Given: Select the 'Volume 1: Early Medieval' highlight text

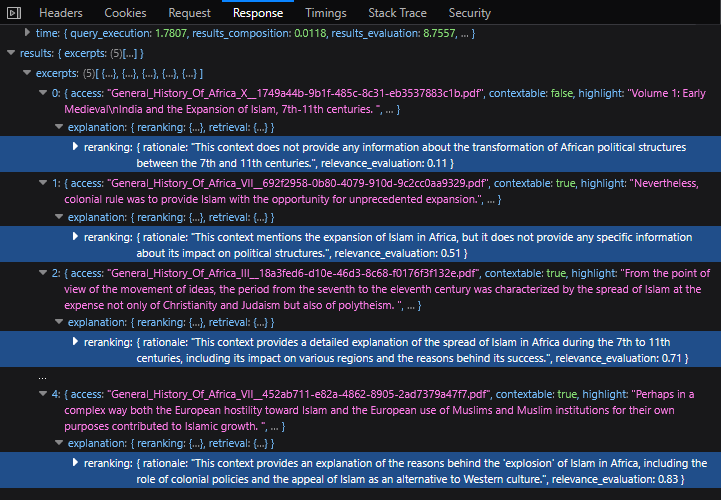Looking at the screenshot, I should pos(384,101).
